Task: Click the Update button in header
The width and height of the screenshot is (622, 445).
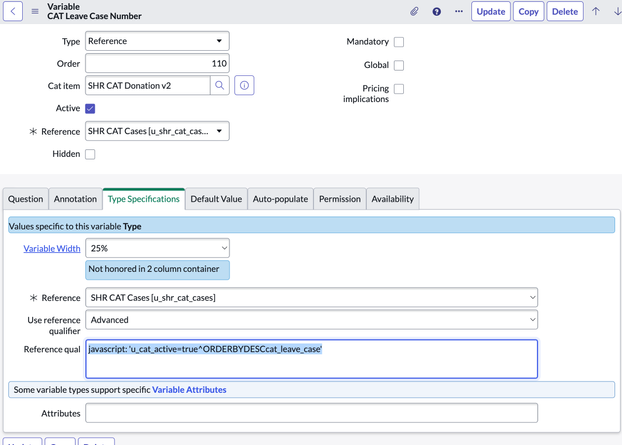Action: click(491, 12)
